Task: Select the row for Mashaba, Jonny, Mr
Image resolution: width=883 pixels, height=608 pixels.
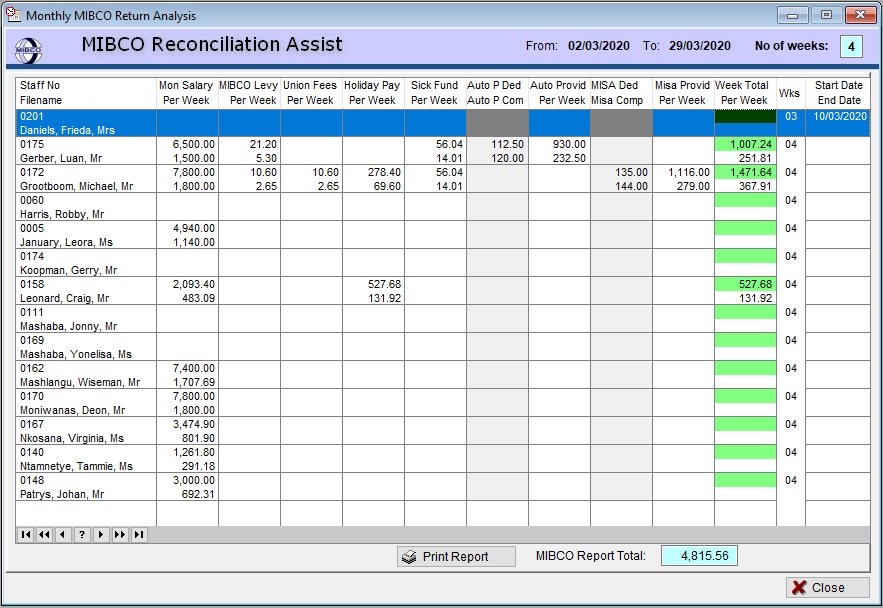Action: pos(443,319)
